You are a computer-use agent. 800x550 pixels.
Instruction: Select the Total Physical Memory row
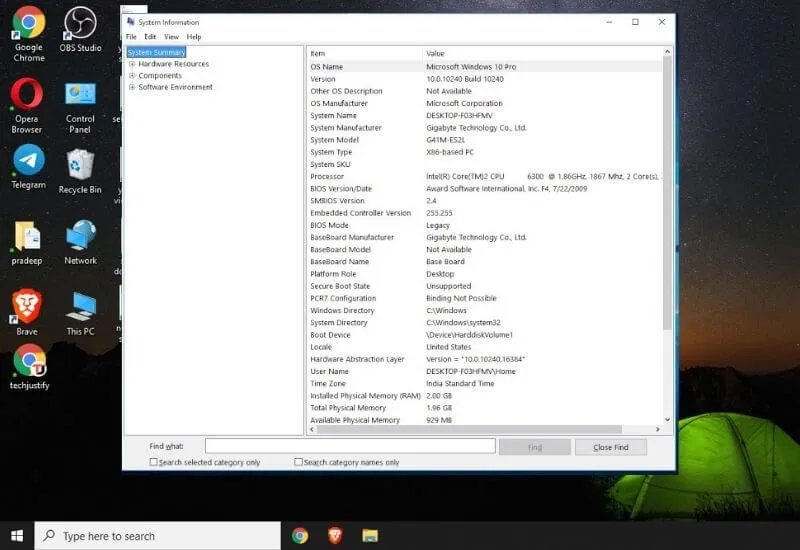click(x=485, y=408)
